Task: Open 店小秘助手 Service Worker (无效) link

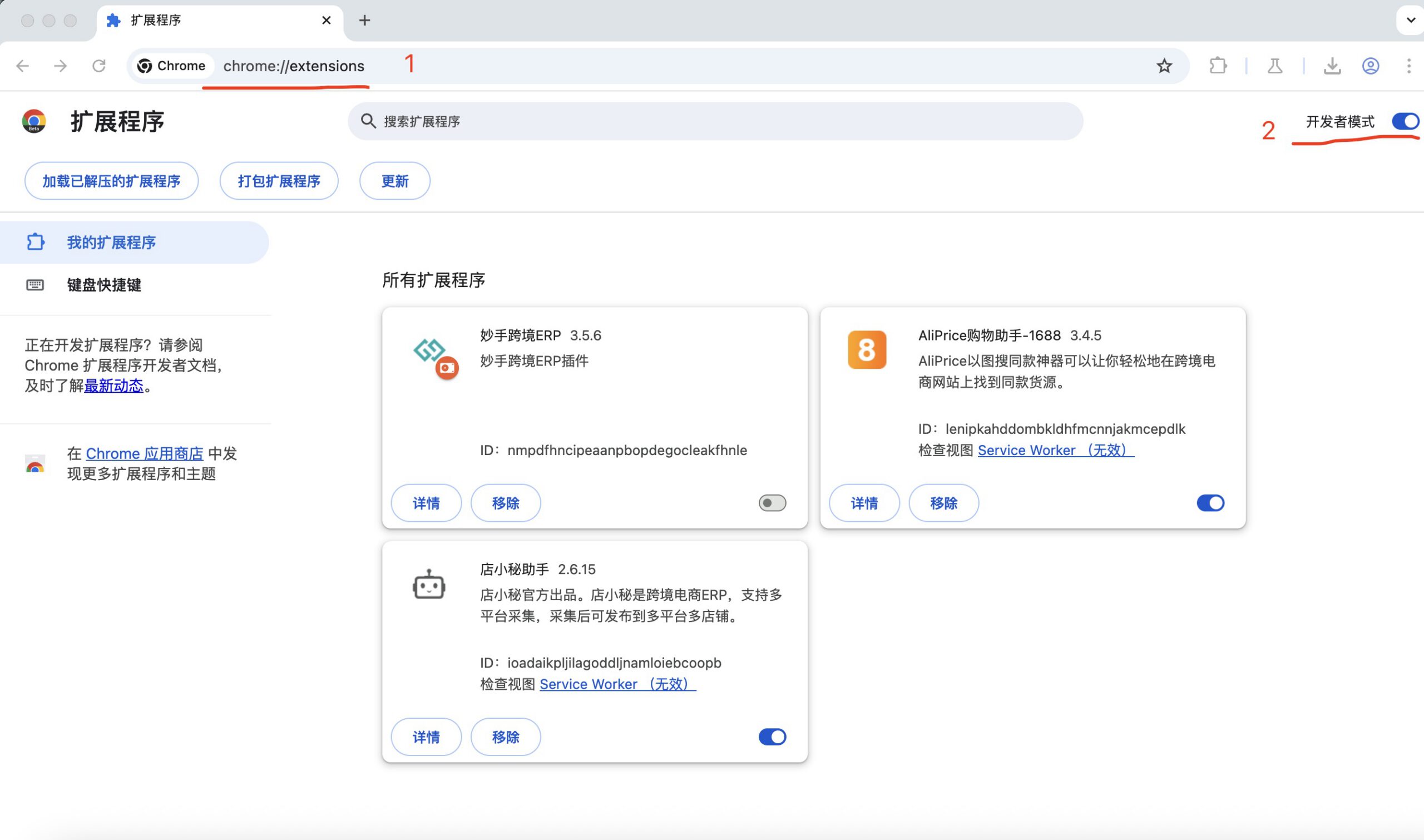Action: click(x=617, y=684)
